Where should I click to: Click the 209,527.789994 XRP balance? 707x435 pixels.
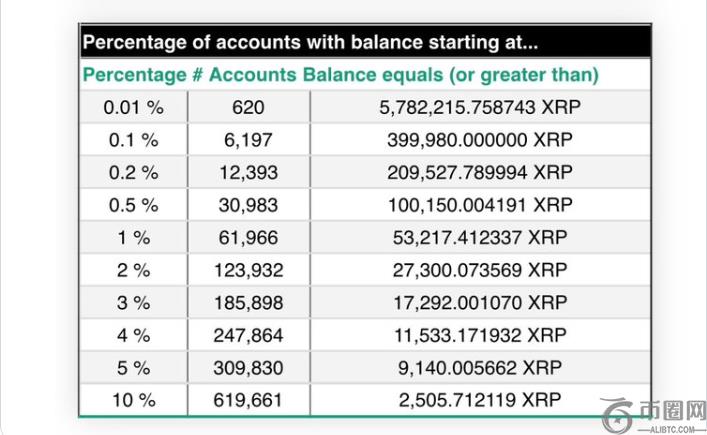click(480, 172)
